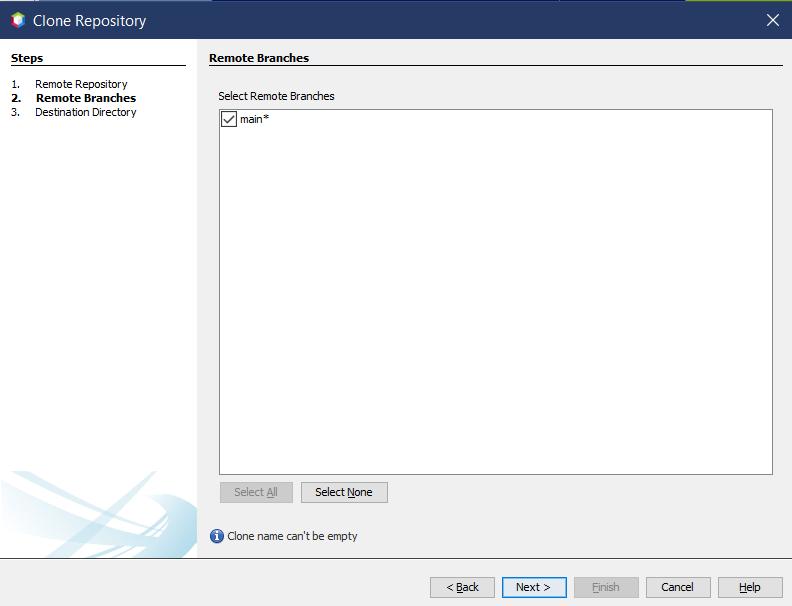Click the Destination Directory step

coord(86,112)
